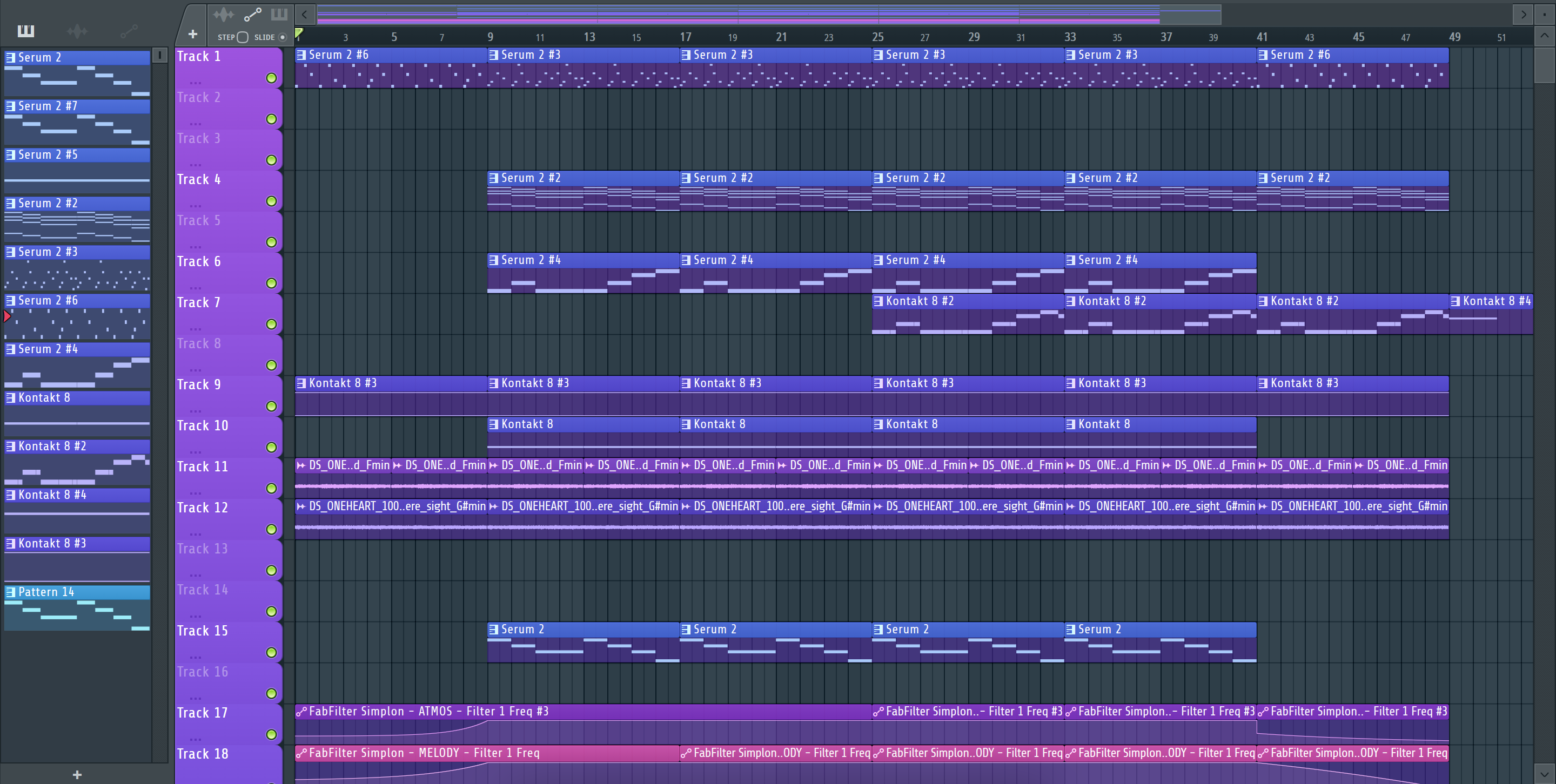This screenshot has width=1556, height=784.
Task: Click the pattern icon next to Pattern 14 in picker
Action: pos(10,592)
